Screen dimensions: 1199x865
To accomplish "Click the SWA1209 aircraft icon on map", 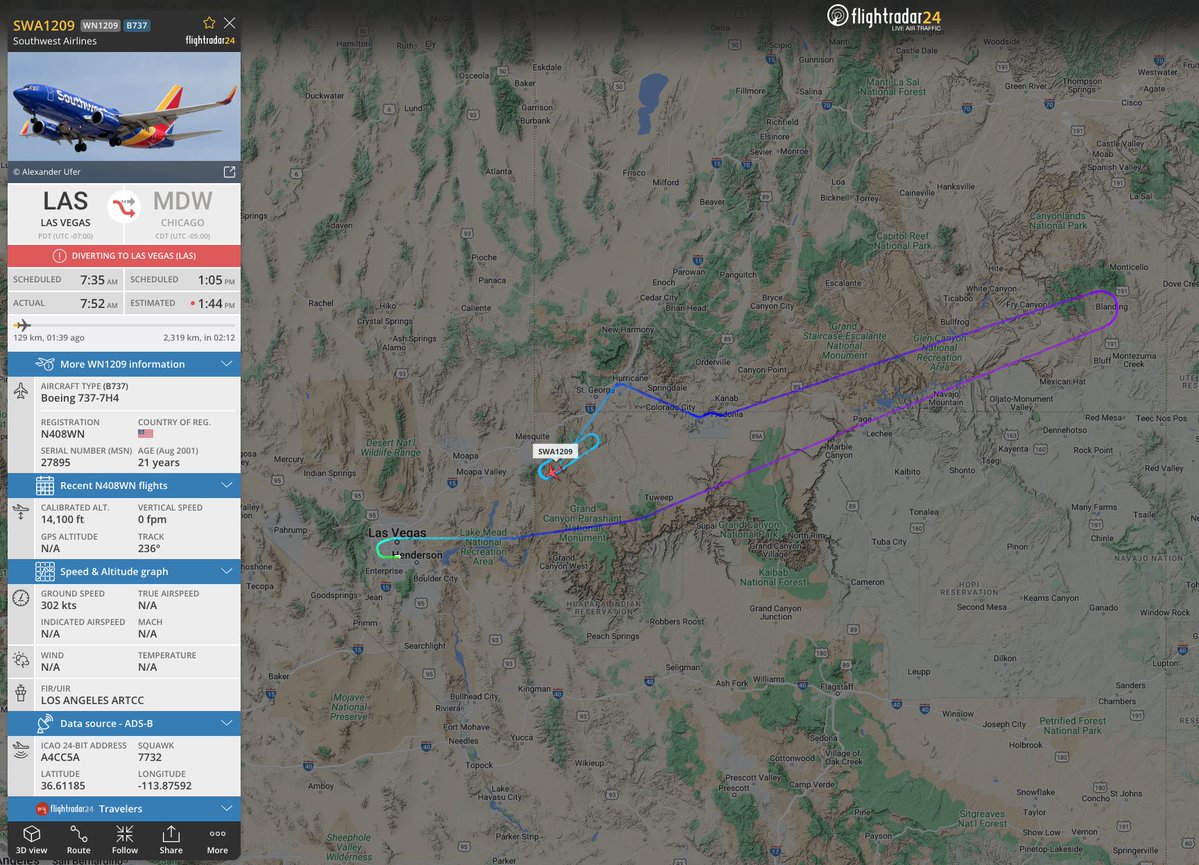I will point(552,472).
